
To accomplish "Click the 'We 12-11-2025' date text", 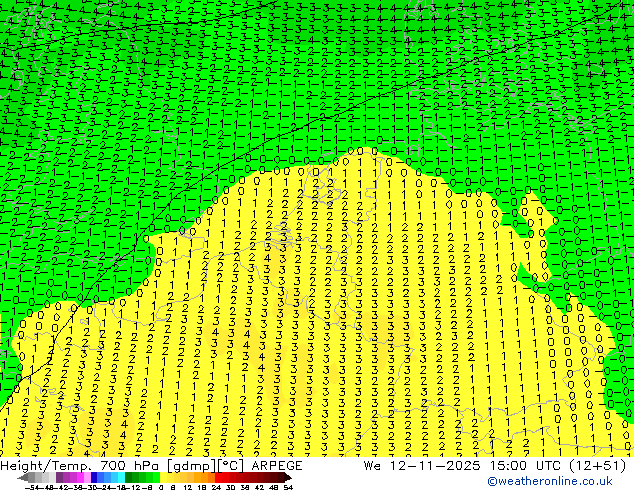I will (x=422, y=466).
